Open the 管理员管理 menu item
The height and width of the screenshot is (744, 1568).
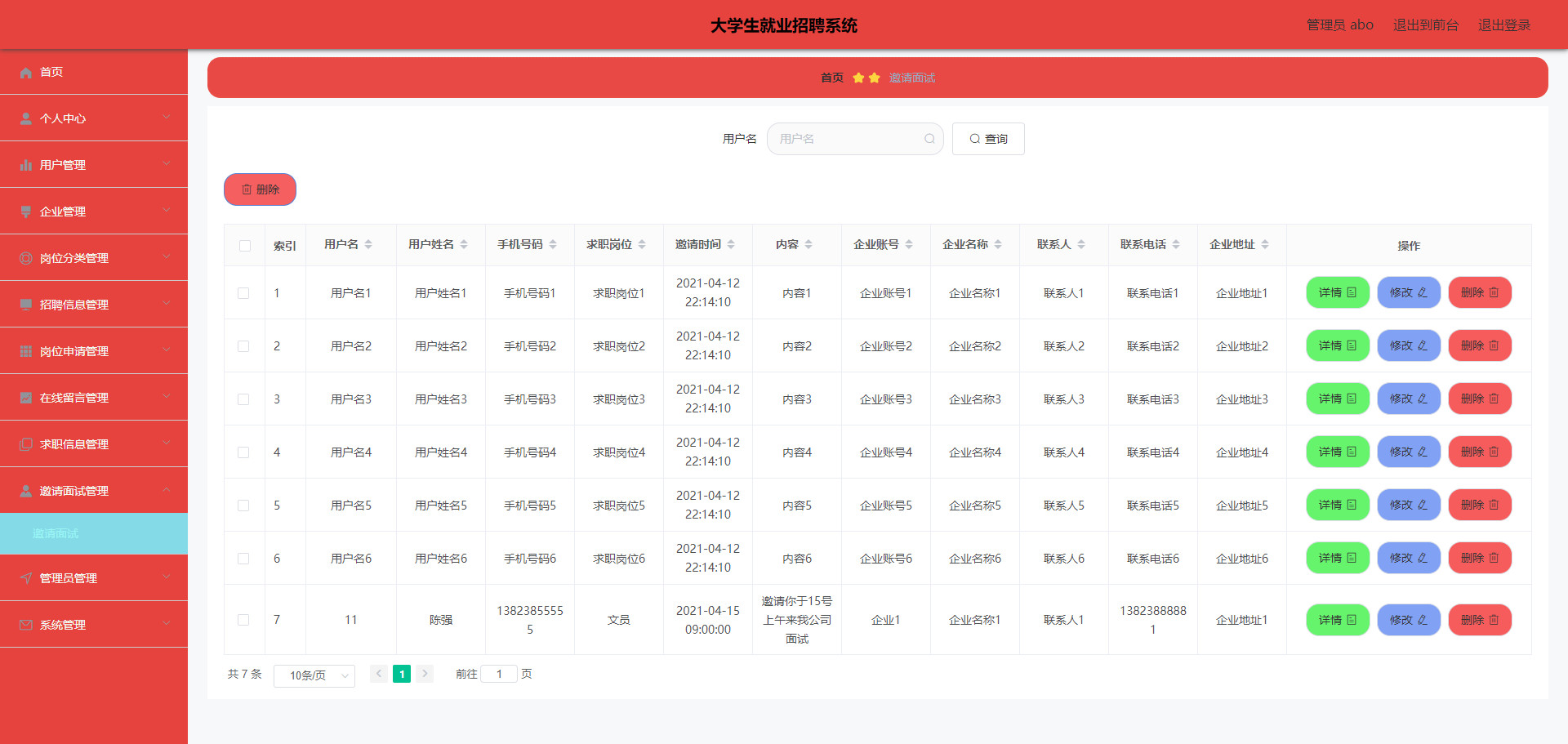coord(94,578)
